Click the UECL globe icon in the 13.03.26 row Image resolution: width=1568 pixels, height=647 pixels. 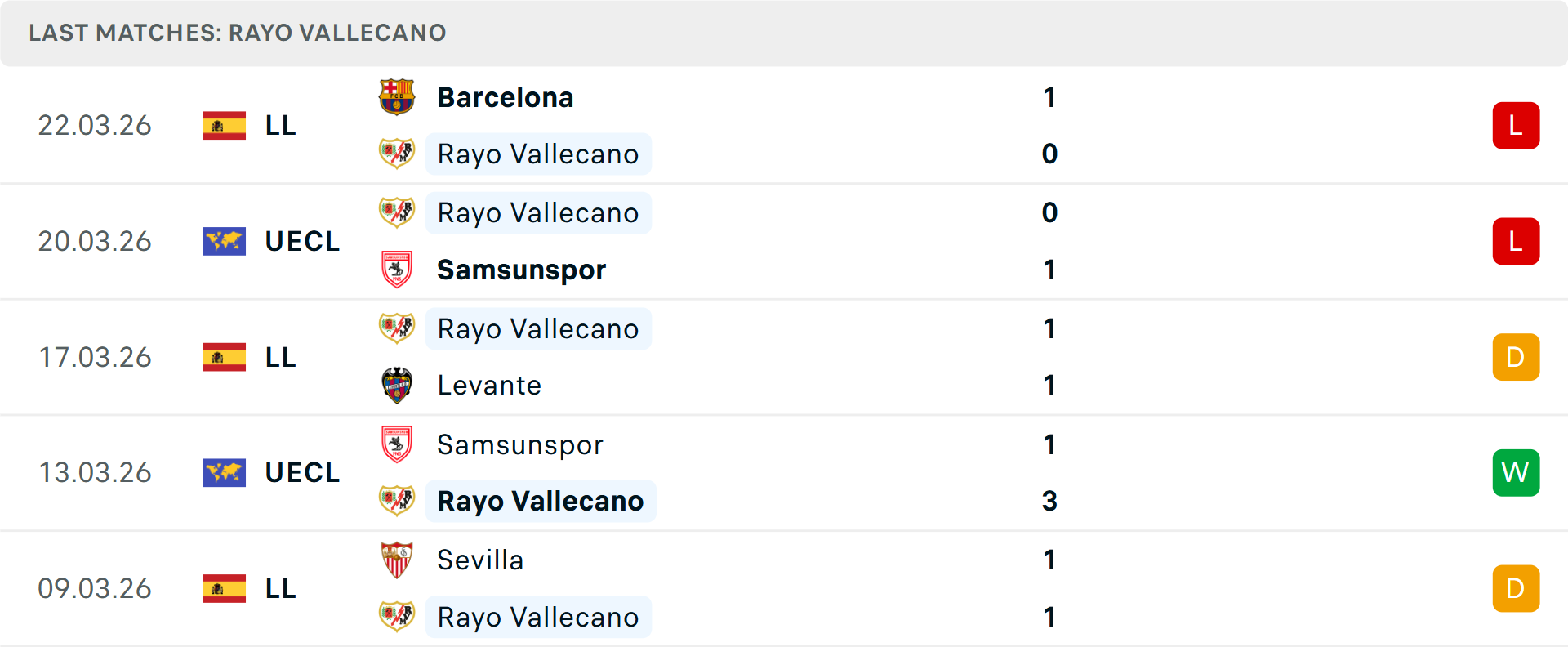pos(224,472)
